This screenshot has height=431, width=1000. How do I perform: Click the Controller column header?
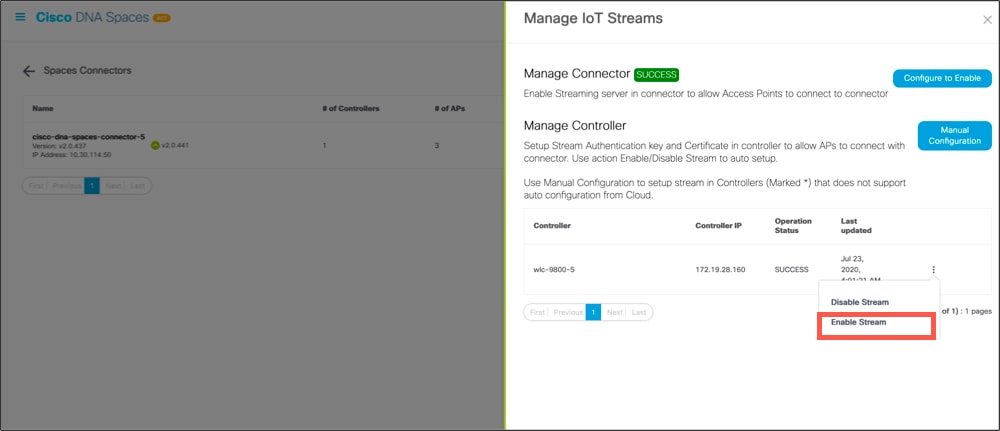pos(552,226)
